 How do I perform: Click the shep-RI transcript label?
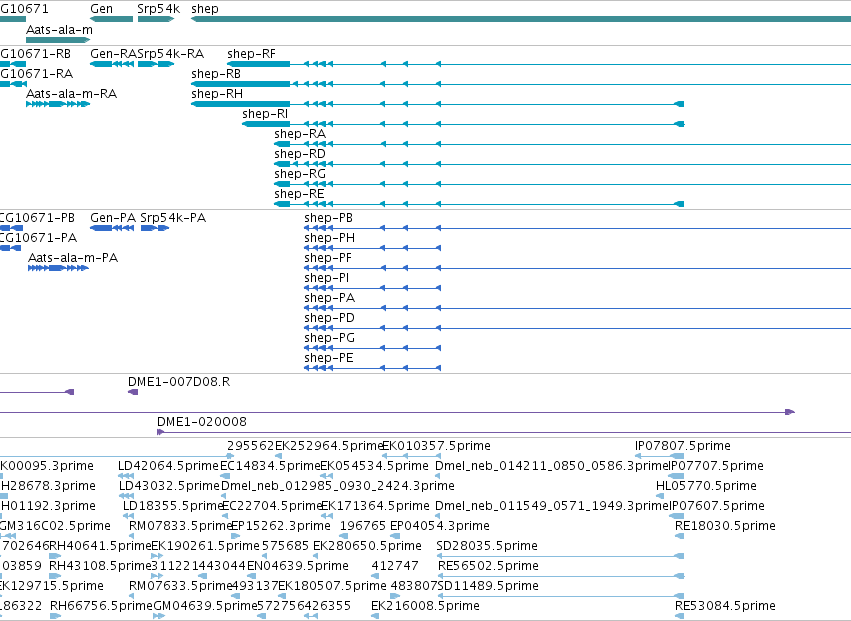pyautogui.click(x=265, y=114)
